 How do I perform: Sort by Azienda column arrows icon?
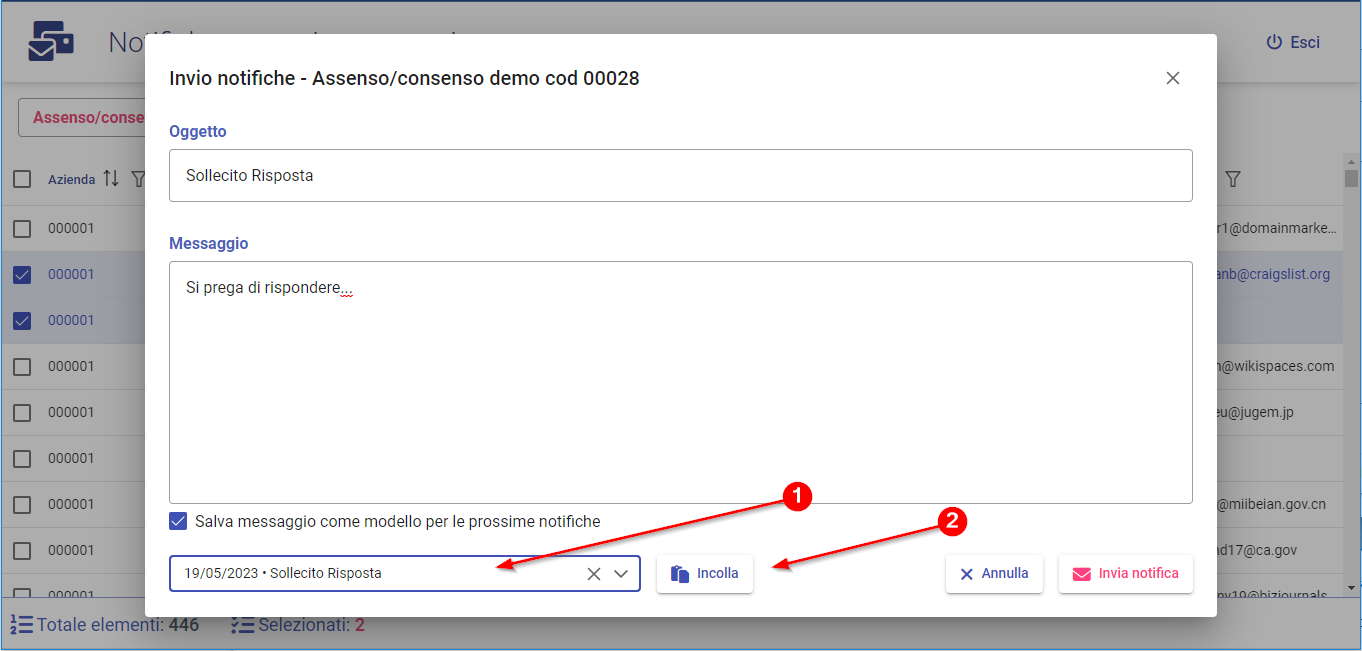click(x=111, y=179)
